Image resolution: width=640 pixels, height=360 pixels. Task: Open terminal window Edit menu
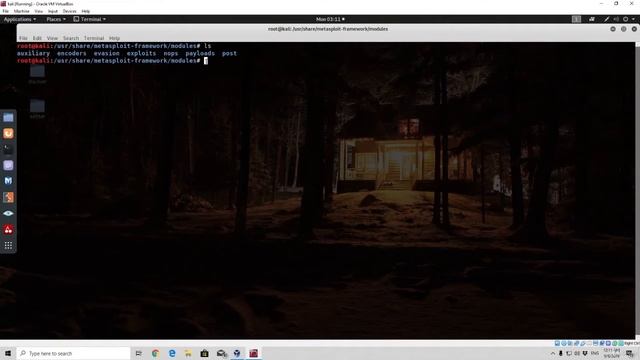(x=37, y=38)
